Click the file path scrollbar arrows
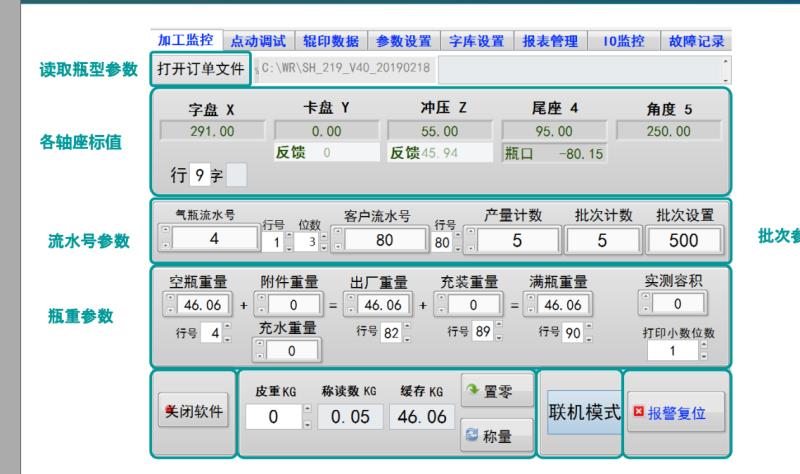The width and height of the screenshot is (800, 474). tap(725, 70)
